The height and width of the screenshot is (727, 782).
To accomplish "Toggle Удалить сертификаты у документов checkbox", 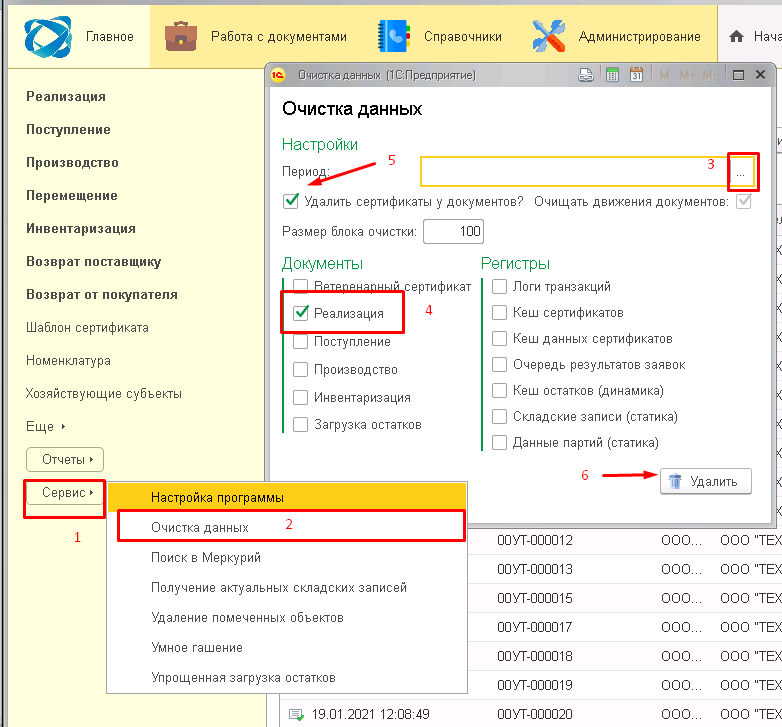I will 291,201.
